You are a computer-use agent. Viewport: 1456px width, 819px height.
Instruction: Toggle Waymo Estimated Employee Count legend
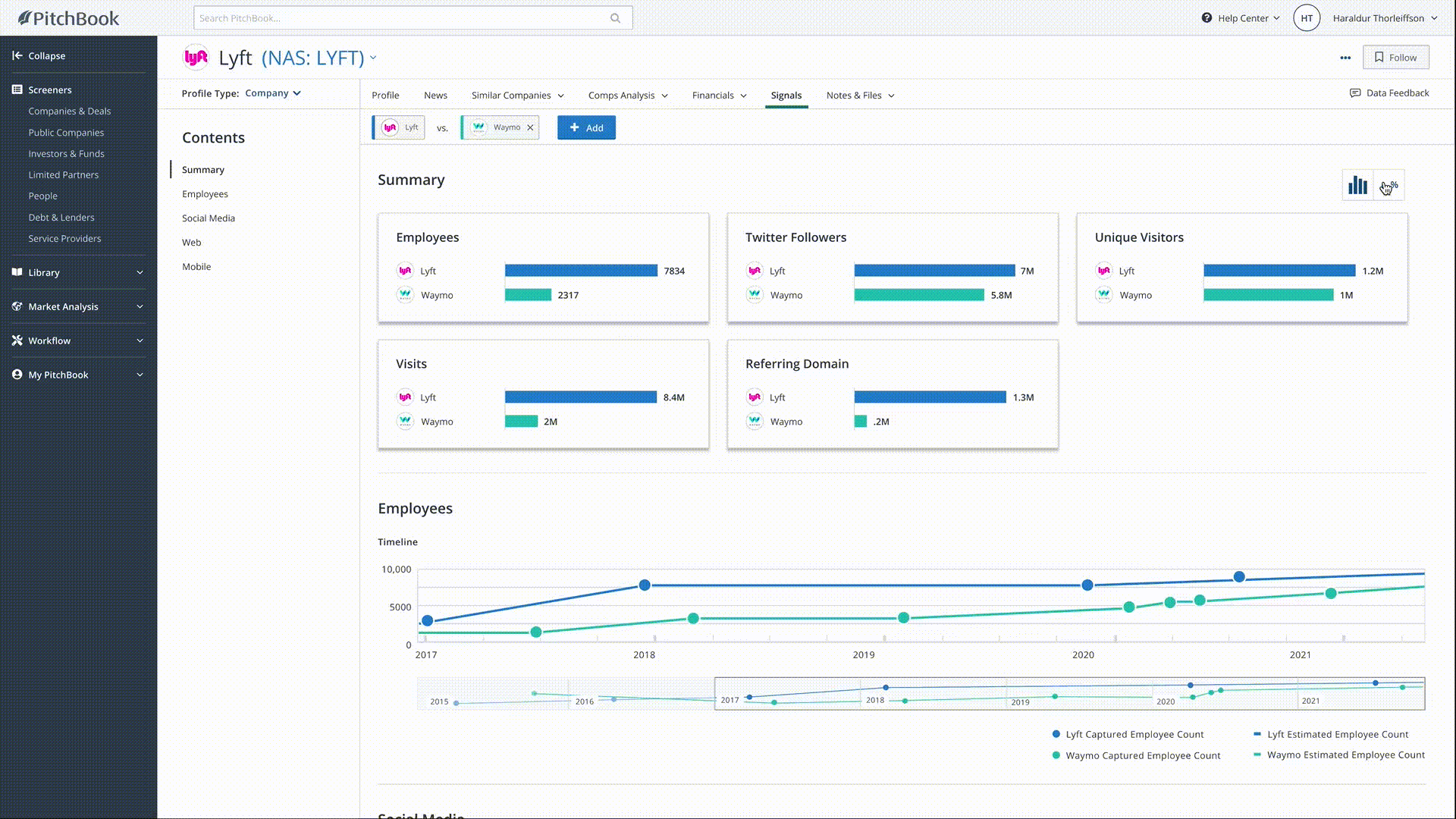1339,755
